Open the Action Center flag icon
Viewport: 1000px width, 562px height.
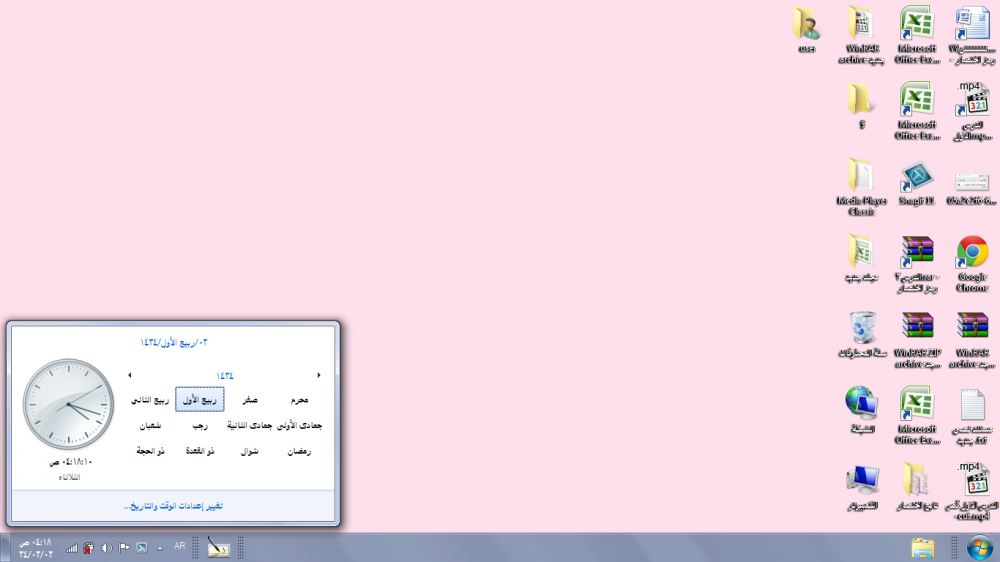(124, 548)
